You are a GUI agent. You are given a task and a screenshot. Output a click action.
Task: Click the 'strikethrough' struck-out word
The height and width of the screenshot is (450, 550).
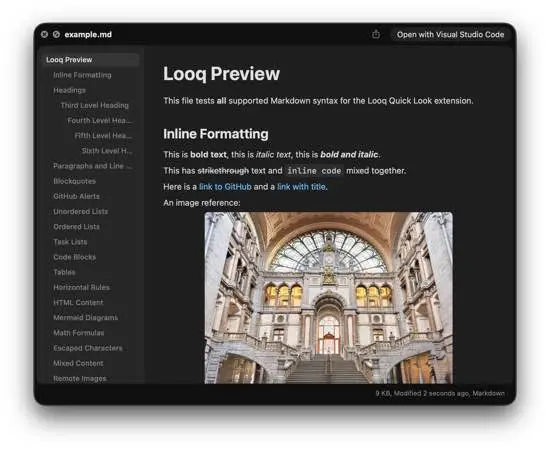223,171
